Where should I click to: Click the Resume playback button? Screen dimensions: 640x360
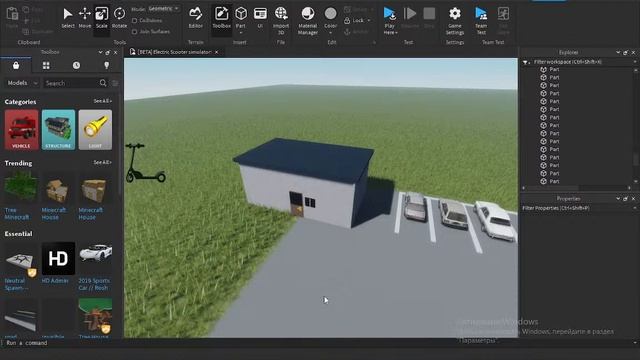[410, 18]
